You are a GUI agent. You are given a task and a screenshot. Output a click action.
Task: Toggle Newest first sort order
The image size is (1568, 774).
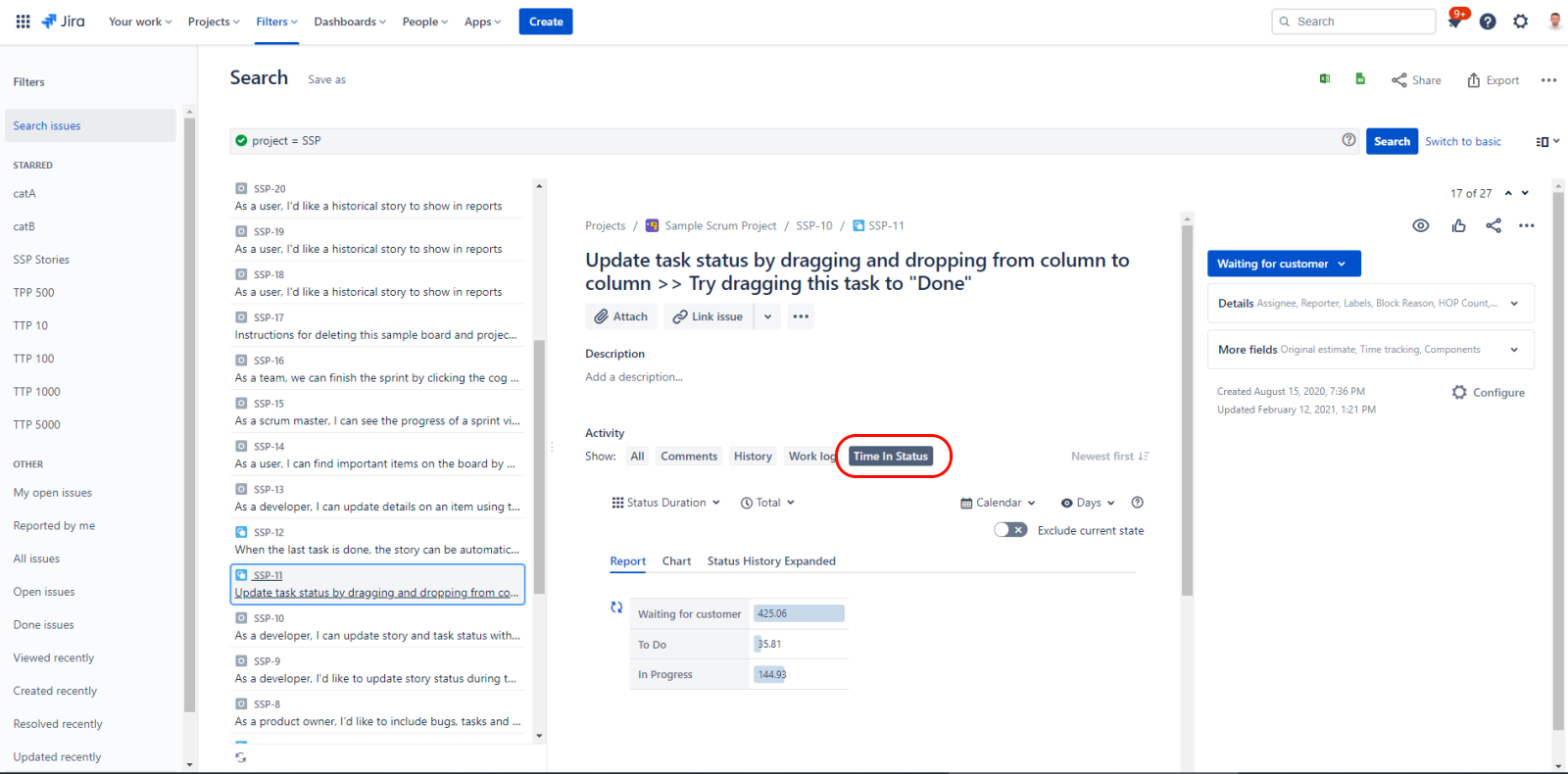tap(1109, 457)
